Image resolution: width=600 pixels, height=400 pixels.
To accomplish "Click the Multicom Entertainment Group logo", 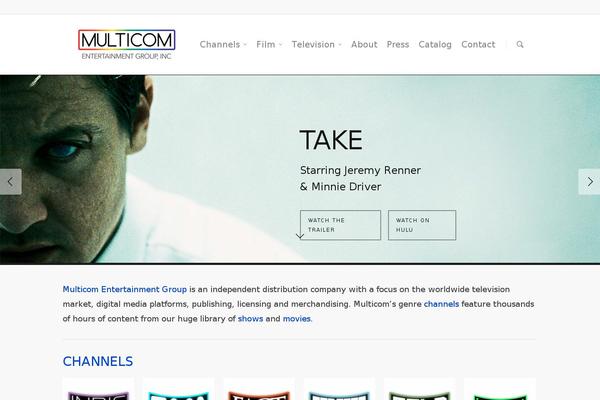I will pos(127,44).
